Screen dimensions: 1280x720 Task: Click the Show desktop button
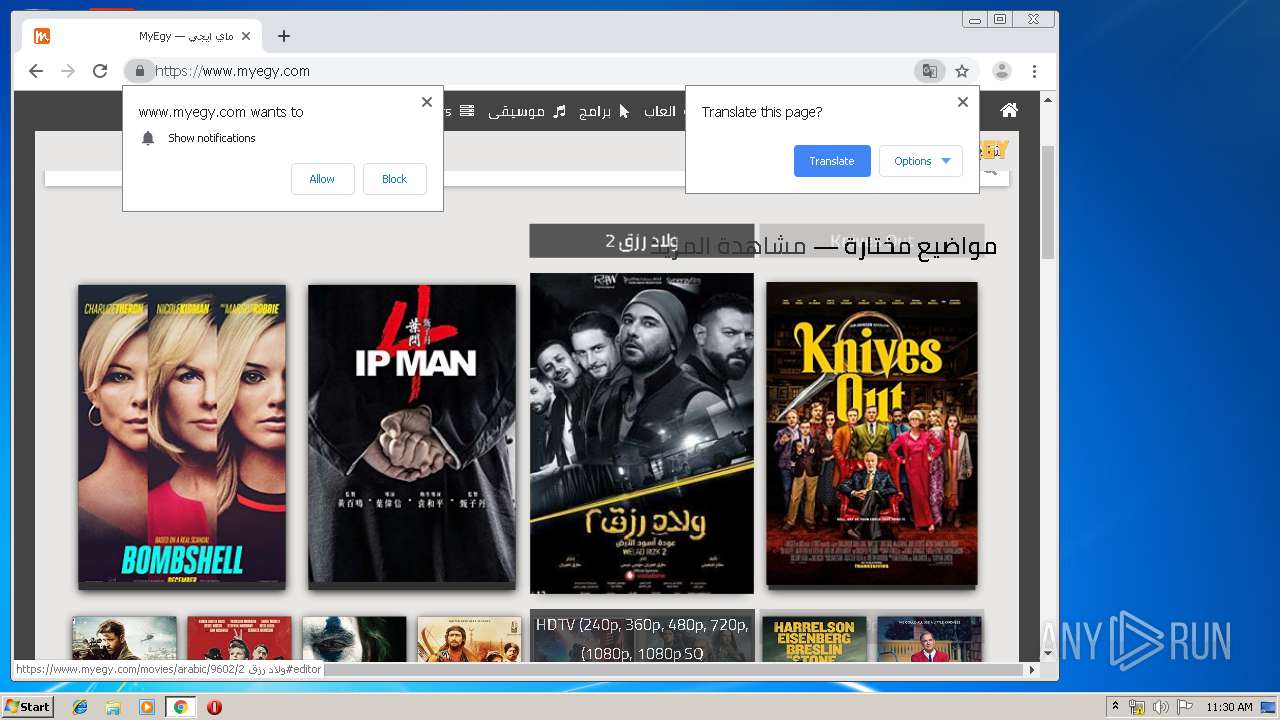tap(1270, 707)
